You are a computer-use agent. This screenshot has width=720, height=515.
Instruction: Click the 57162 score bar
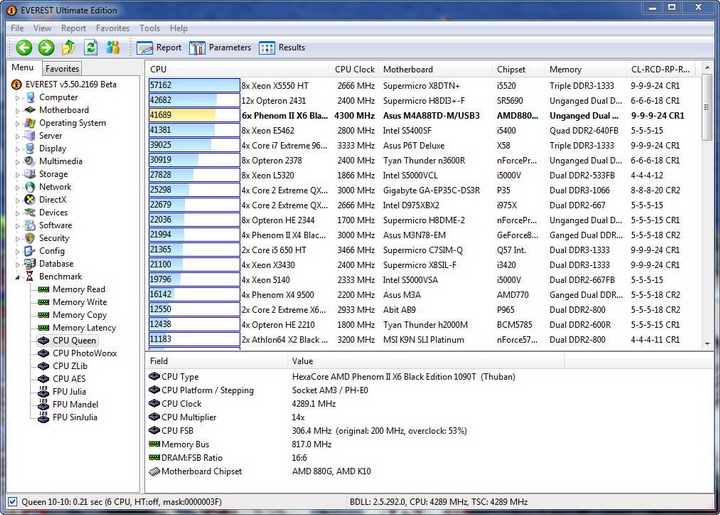point(194,85)
